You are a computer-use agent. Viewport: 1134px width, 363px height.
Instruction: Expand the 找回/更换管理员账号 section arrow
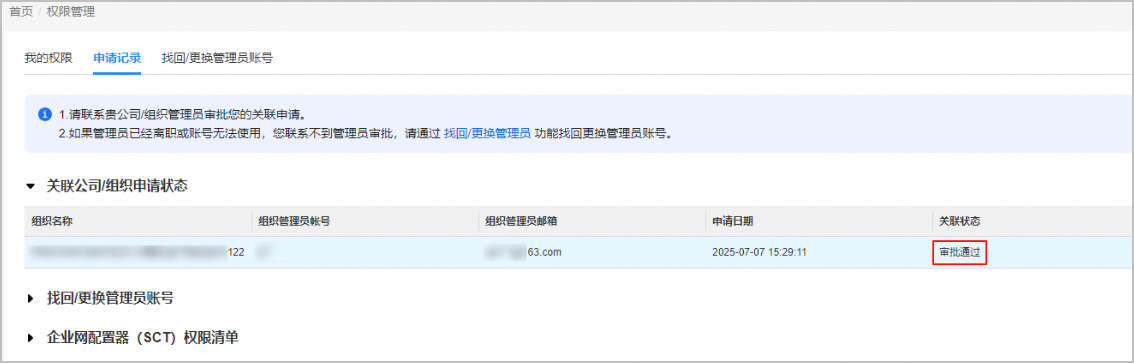pos(30,298)
